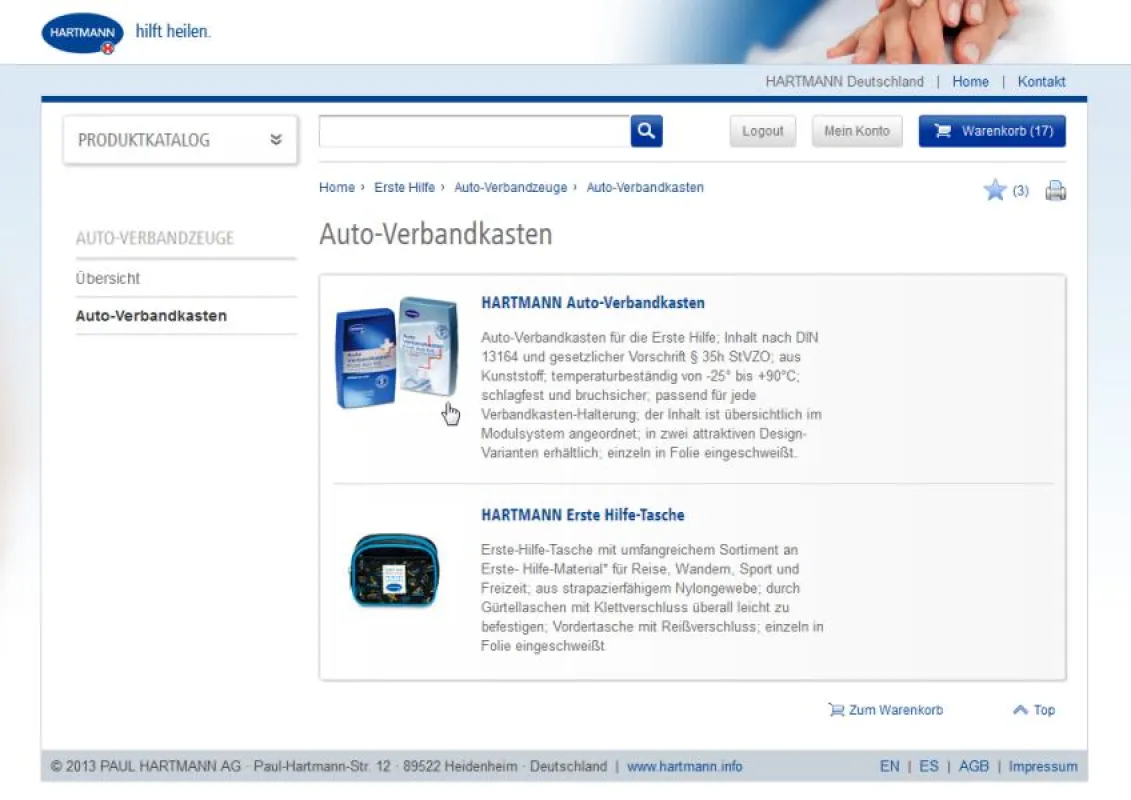
Task: Open the www.hartmann.info link
Action: 685,766
